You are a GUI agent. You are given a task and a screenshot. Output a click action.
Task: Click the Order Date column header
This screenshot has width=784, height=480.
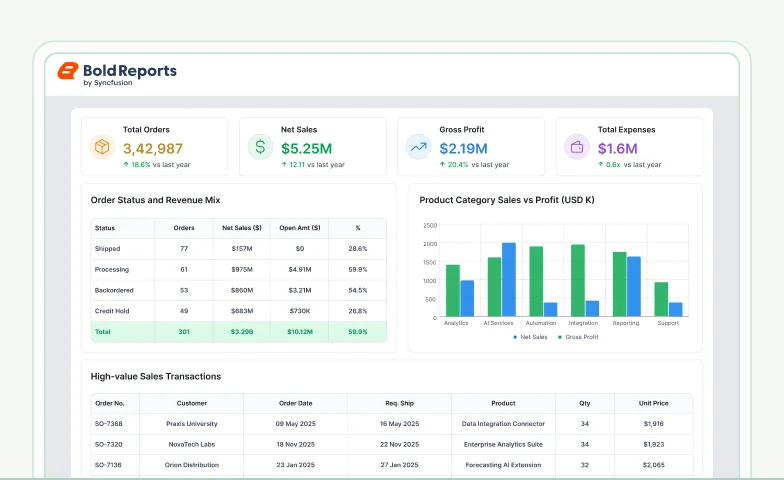tap(296, 403)
